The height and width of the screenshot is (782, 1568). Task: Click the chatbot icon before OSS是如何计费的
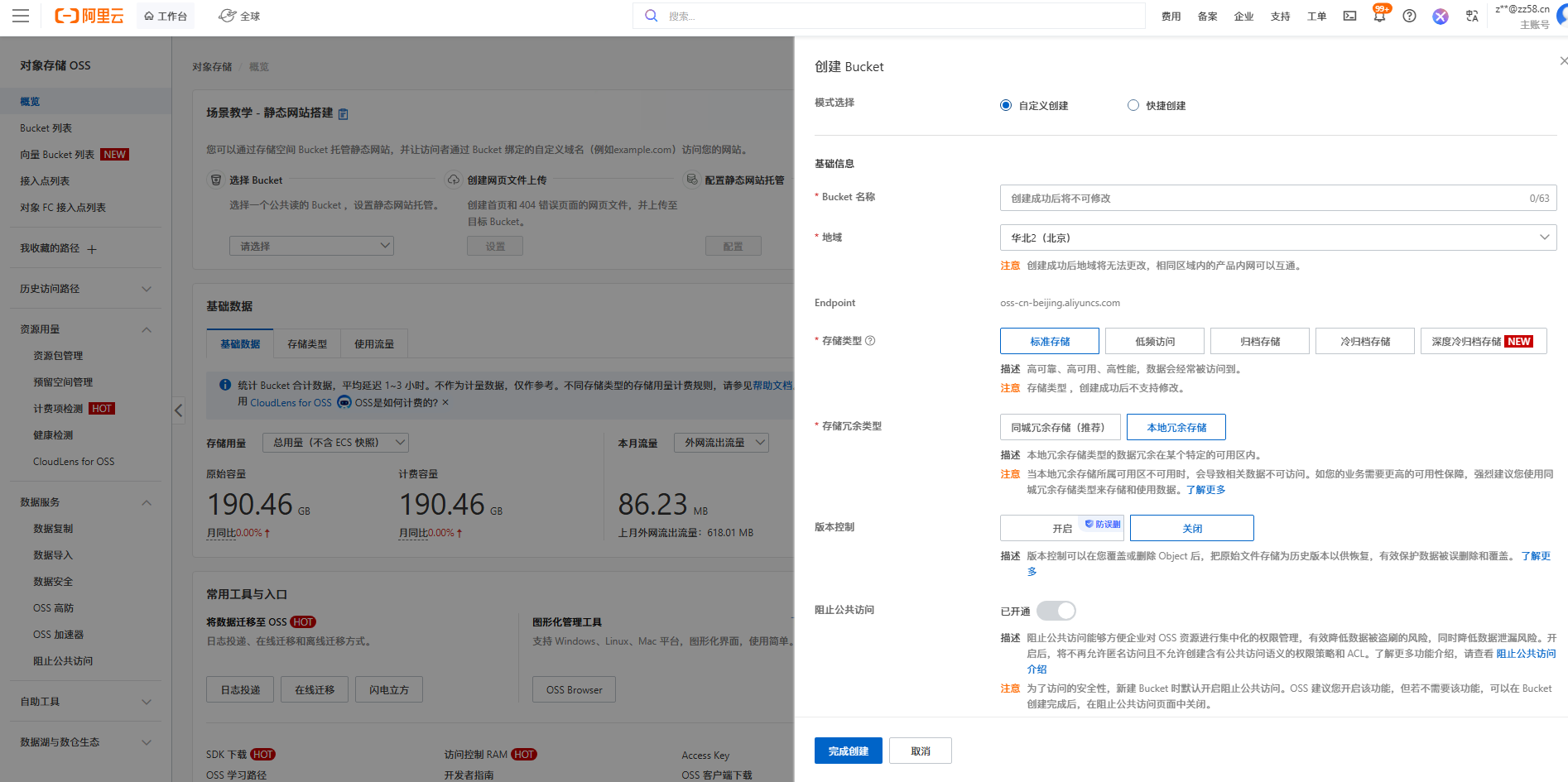344,402
